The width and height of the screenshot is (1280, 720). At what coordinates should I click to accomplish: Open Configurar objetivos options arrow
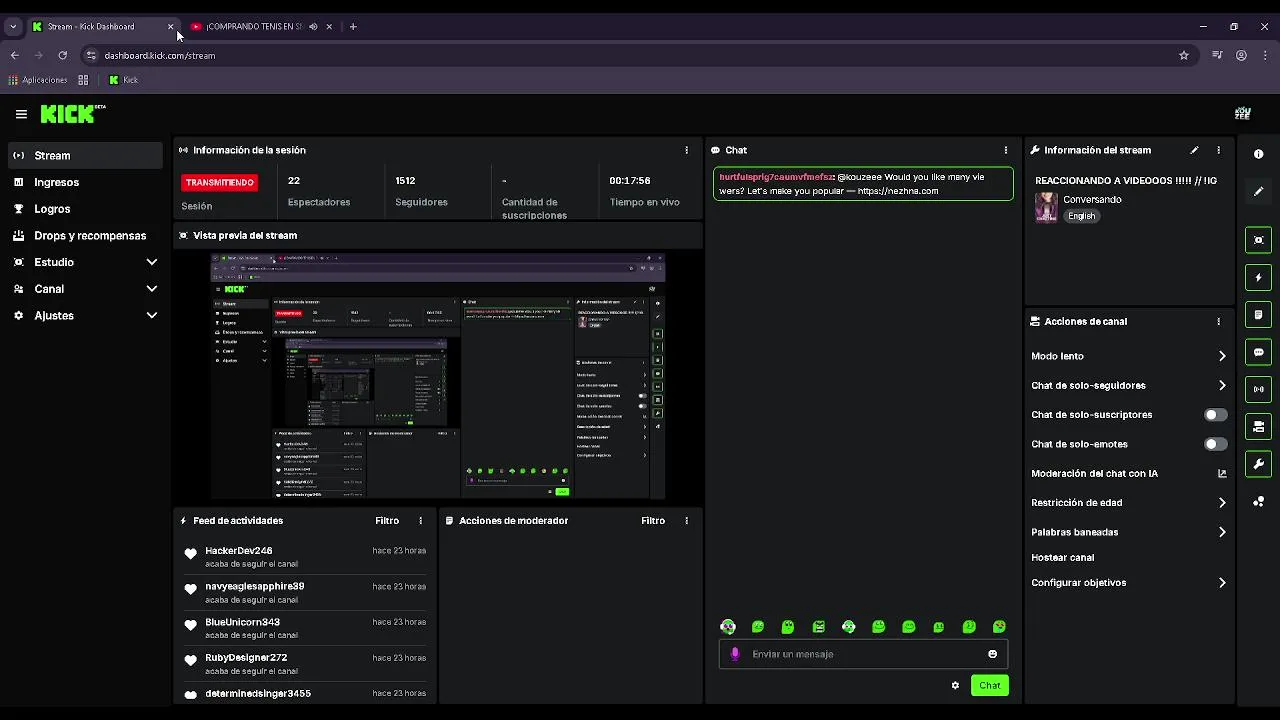coord(1221,583)
